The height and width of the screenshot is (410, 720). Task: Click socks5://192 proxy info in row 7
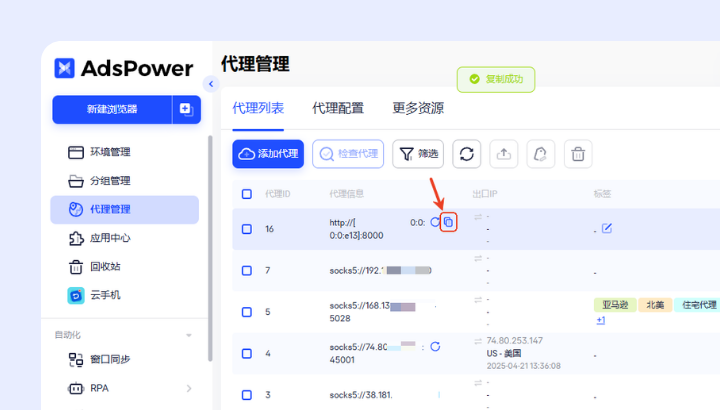pos(380,270)
